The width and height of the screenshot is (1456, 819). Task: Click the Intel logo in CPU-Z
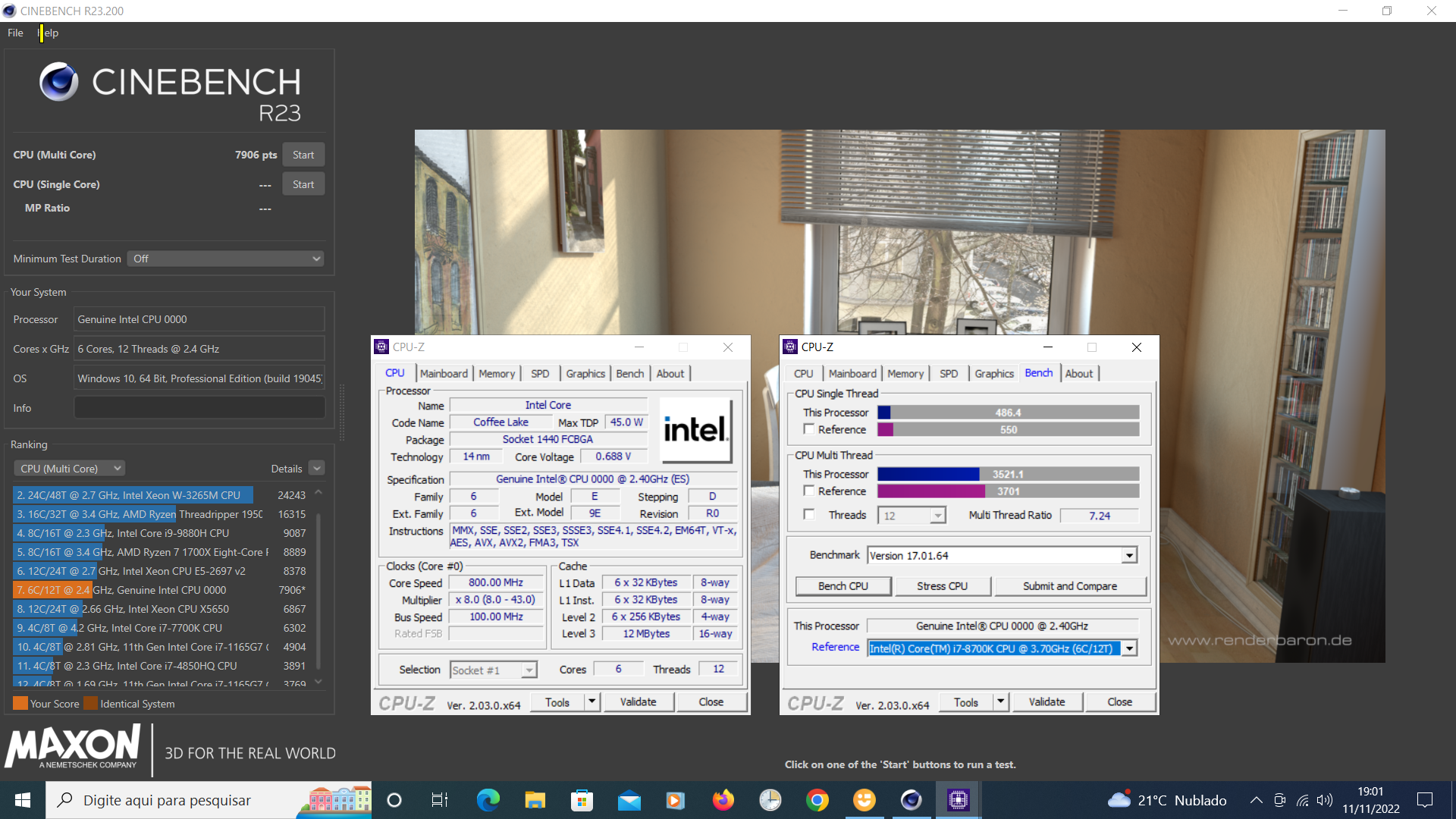(696, 430)
